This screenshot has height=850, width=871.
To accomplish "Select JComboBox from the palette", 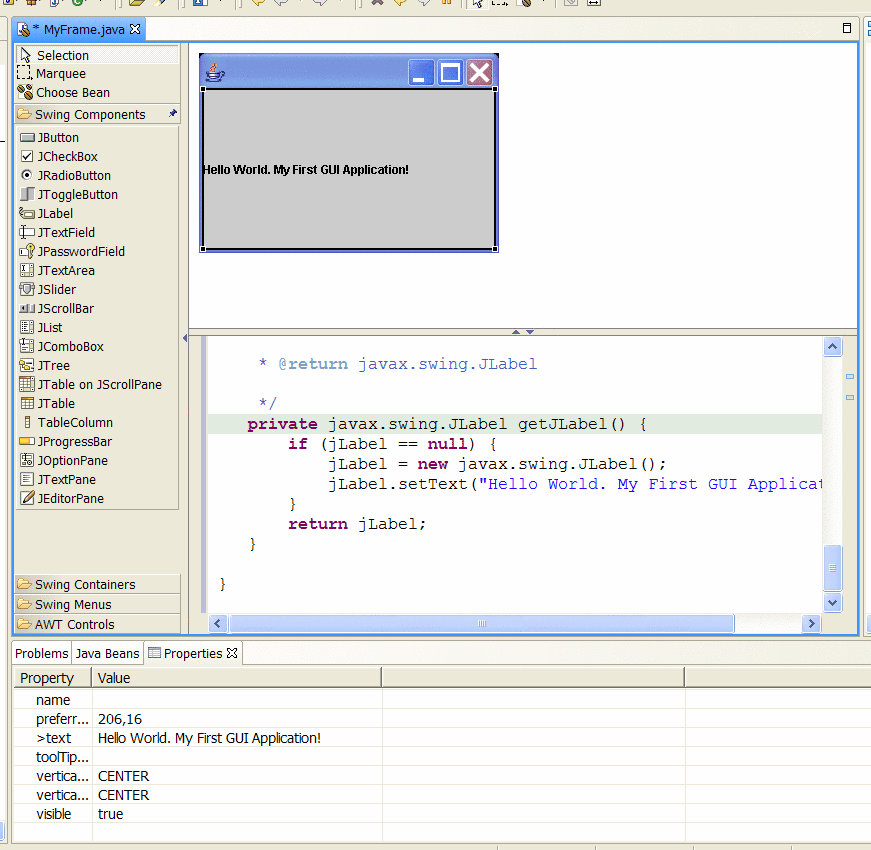I will pos(70,347).
